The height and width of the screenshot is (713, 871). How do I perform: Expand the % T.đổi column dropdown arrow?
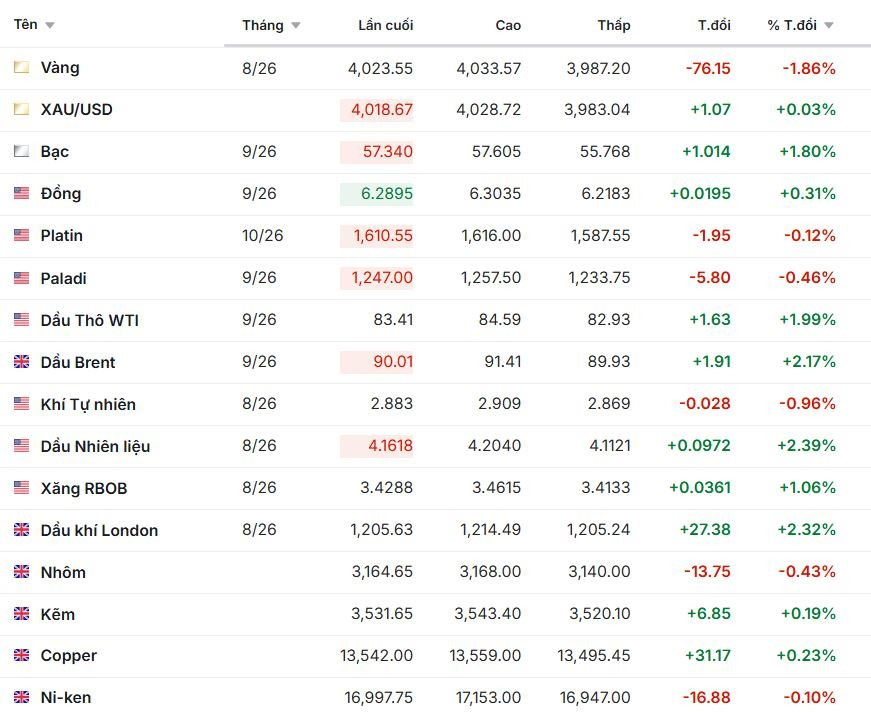[x=829, y=25]
